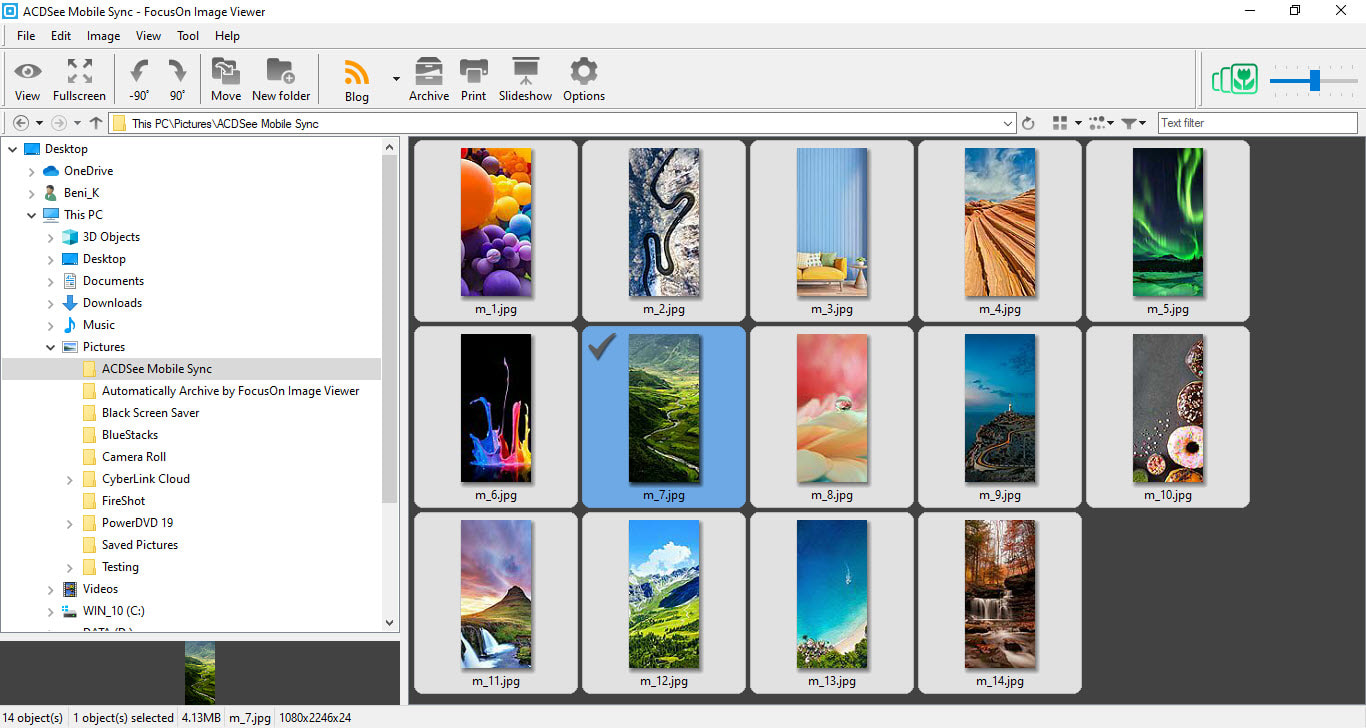The height and width of the screenshot is (728, 1366).
Task: Start the Slideshow
Action: pos(526,80)
